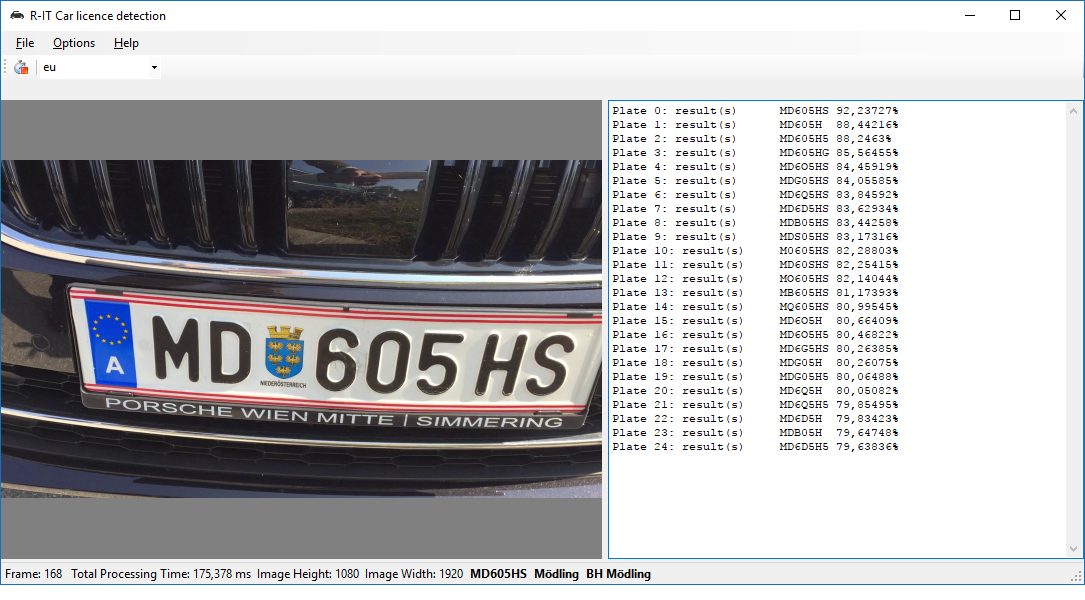Select Plate 11 result MD60SHS

755,264
